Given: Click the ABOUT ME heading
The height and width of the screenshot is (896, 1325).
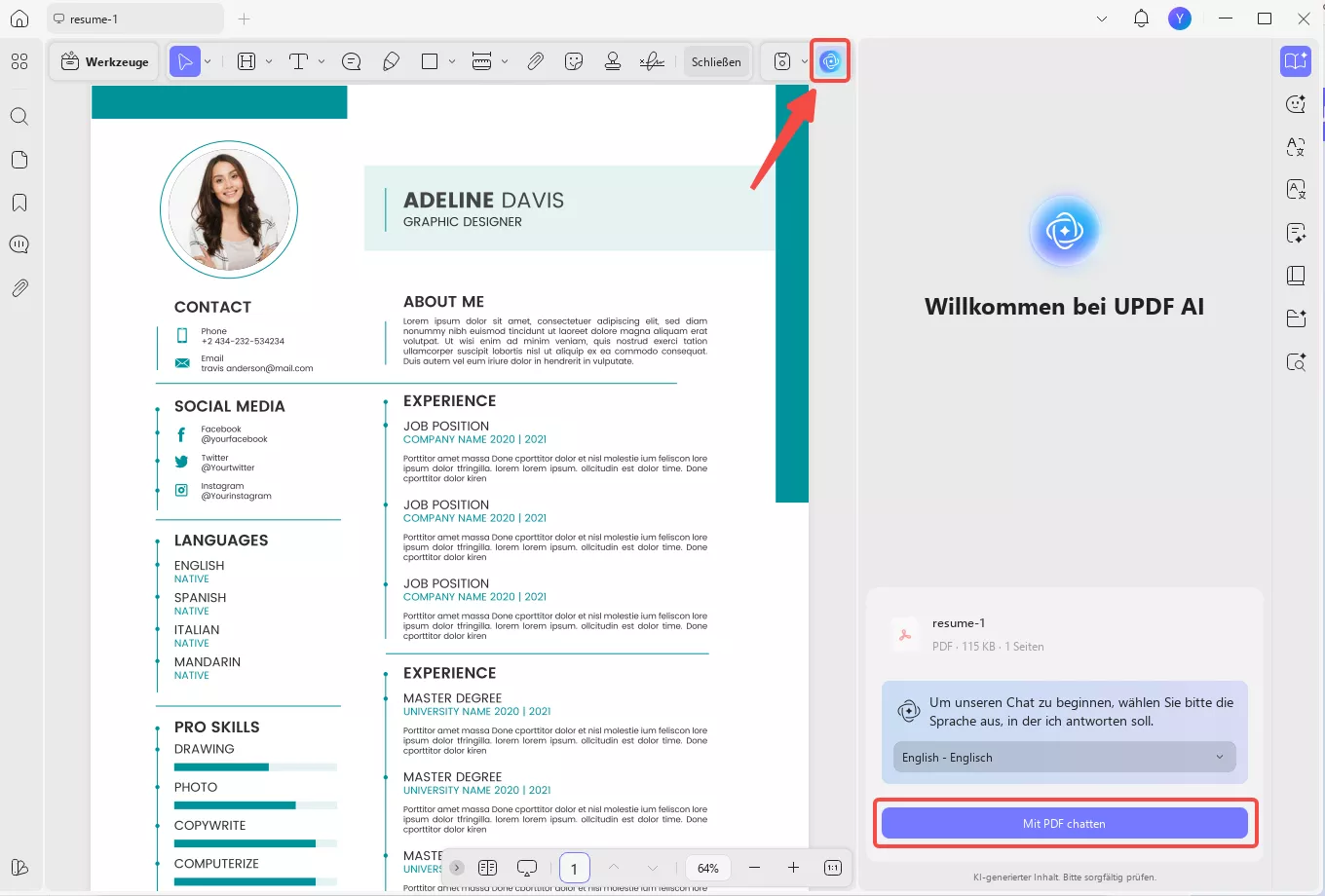Looking at the screenshot, I should click(443, 302).
